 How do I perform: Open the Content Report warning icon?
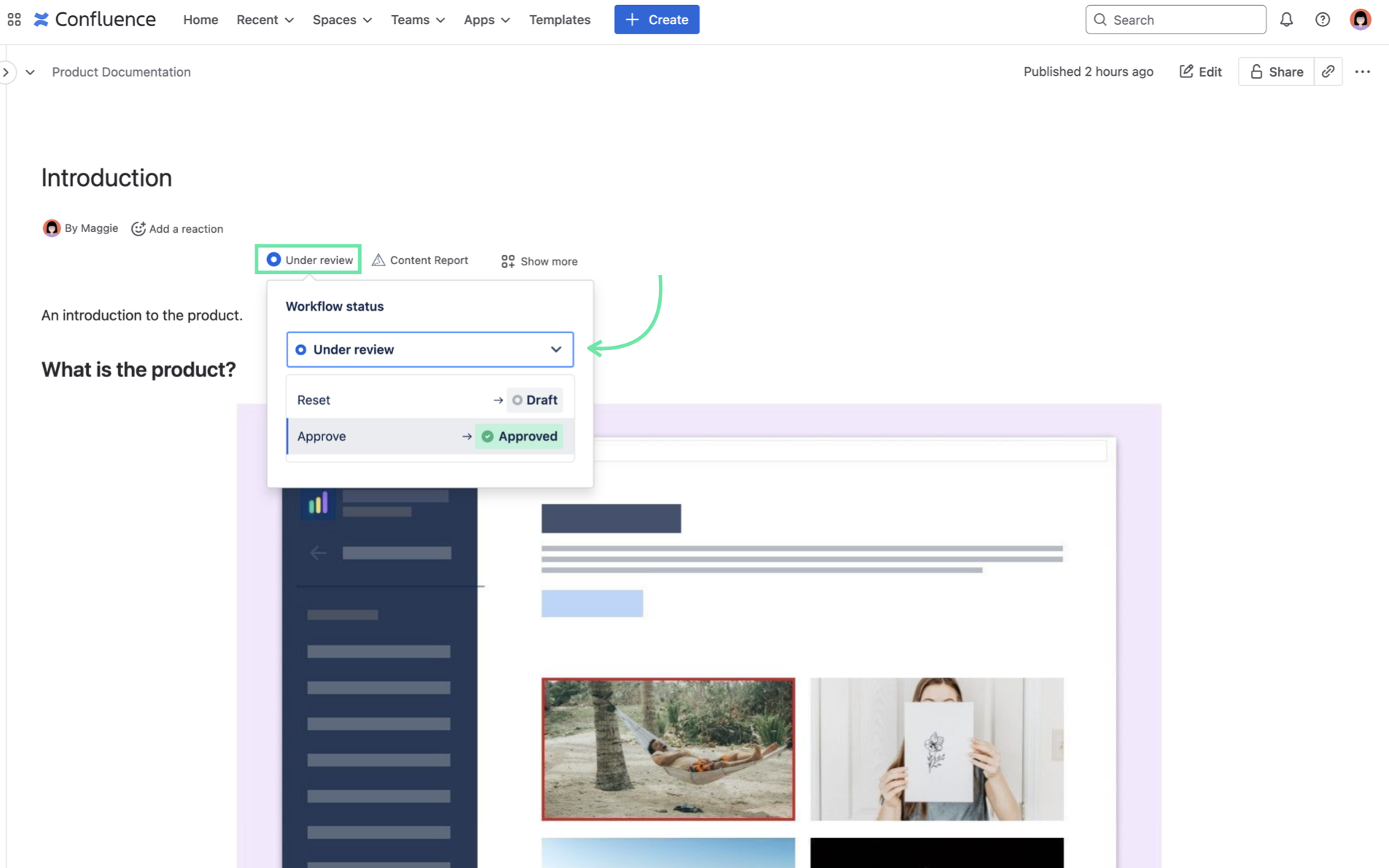click(379, 260)
